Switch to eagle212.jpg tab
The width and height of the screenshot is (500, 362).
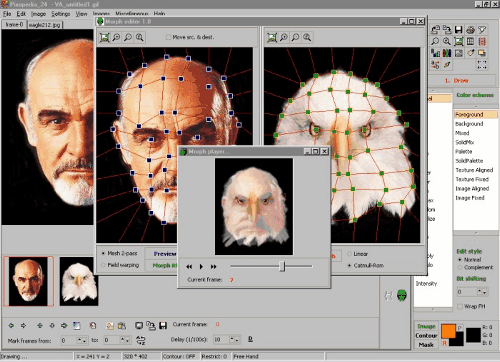(45, 25)
